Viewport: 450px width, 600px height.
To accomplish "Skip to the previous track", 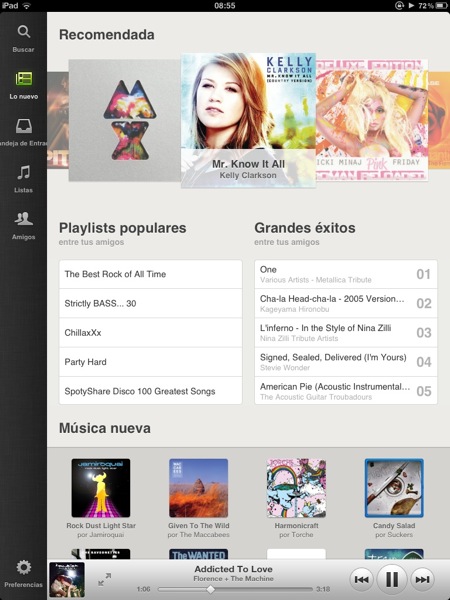I will (361, 580).
